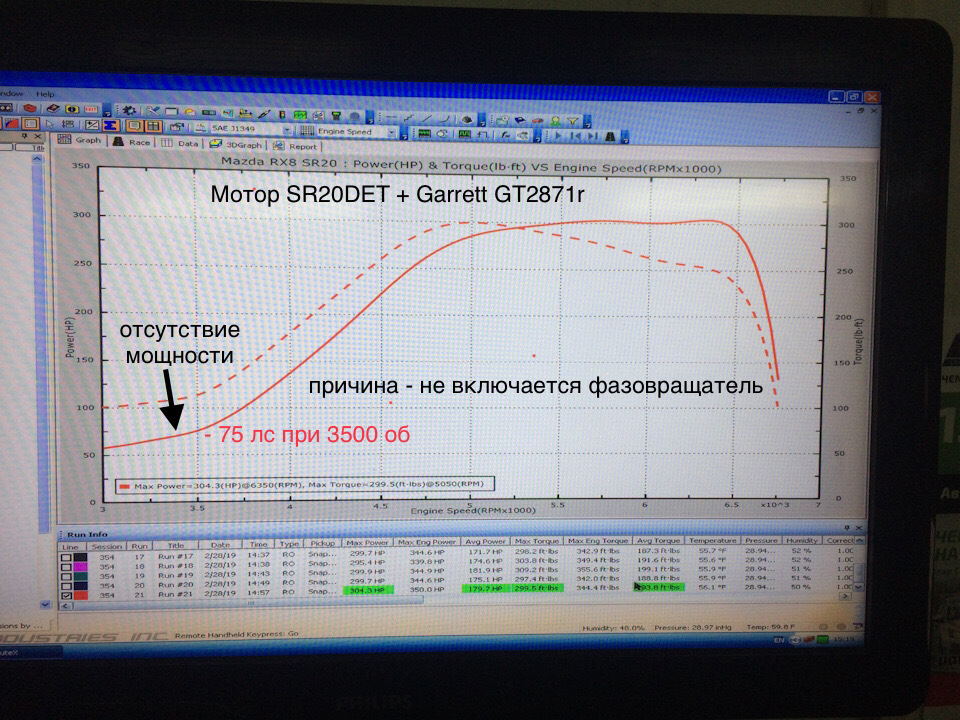Click the road track icon at toolbar end
Image resolution: width=960 pixels, height=720 pixels.
click(610, 136)
